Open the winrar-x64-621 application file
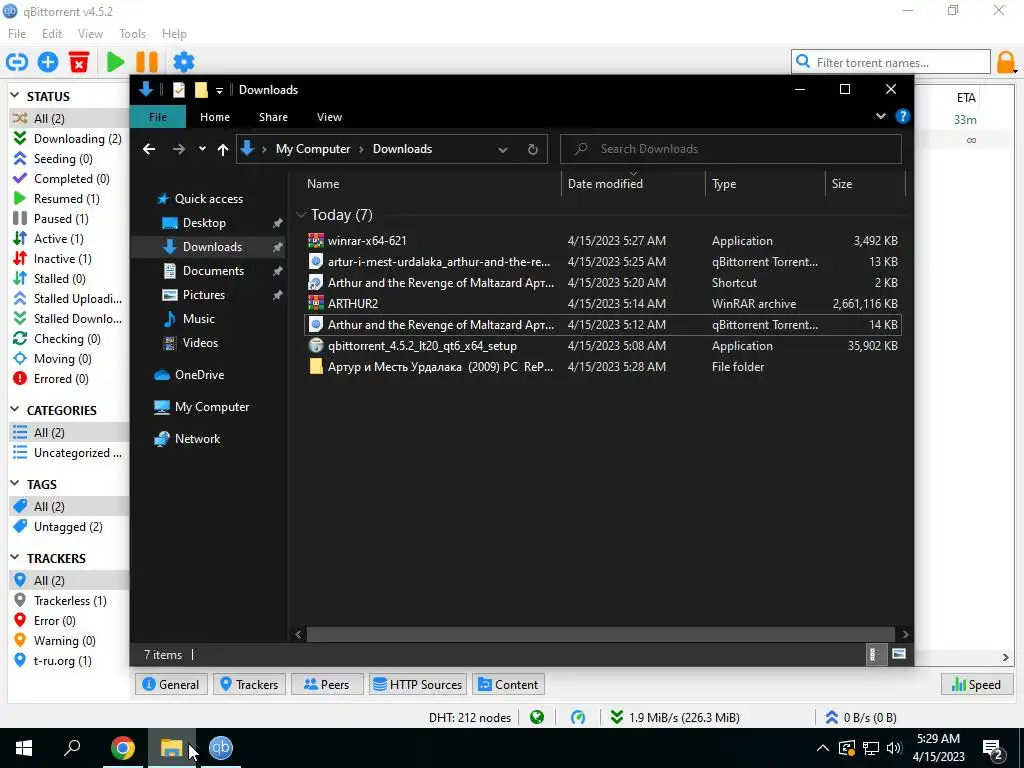Screen dimensions: 1024x768 (367, 241)
